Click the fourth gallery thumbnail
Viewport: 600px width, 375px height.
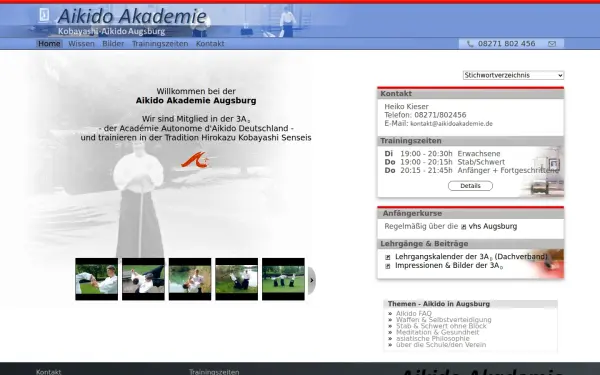click(236, 279)
